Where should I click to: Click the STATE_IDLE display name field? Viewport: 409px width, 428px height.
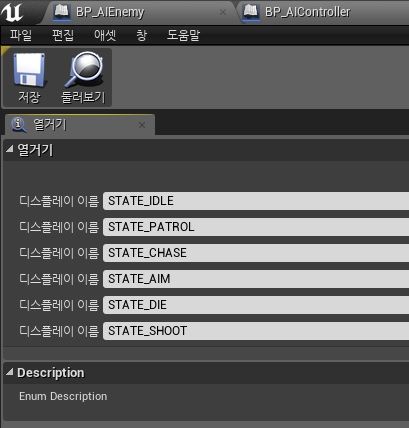[x=256, y=201]
